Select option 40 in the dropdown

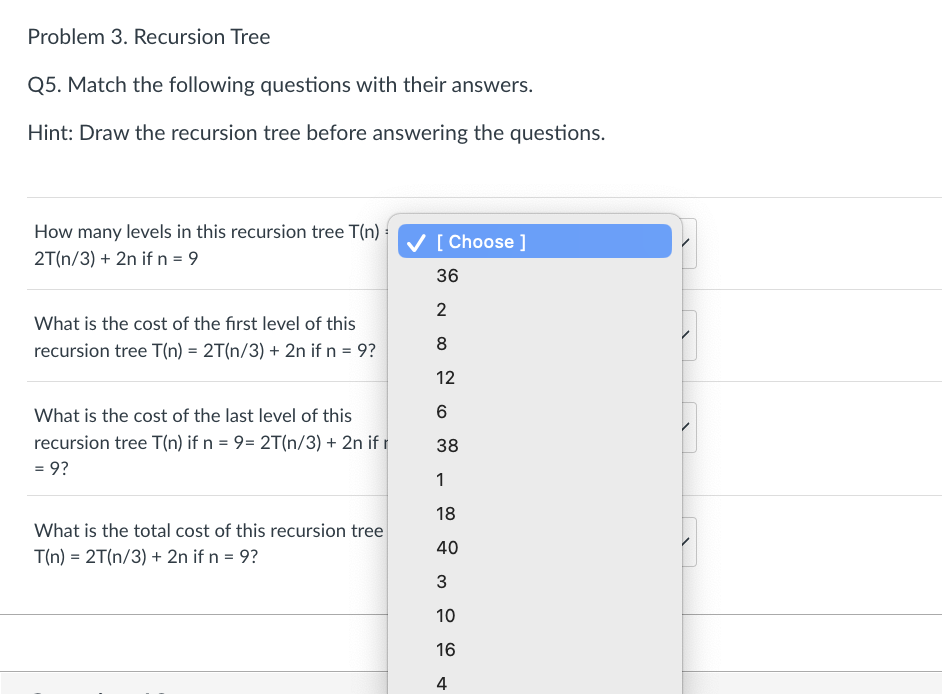[447, 548]
